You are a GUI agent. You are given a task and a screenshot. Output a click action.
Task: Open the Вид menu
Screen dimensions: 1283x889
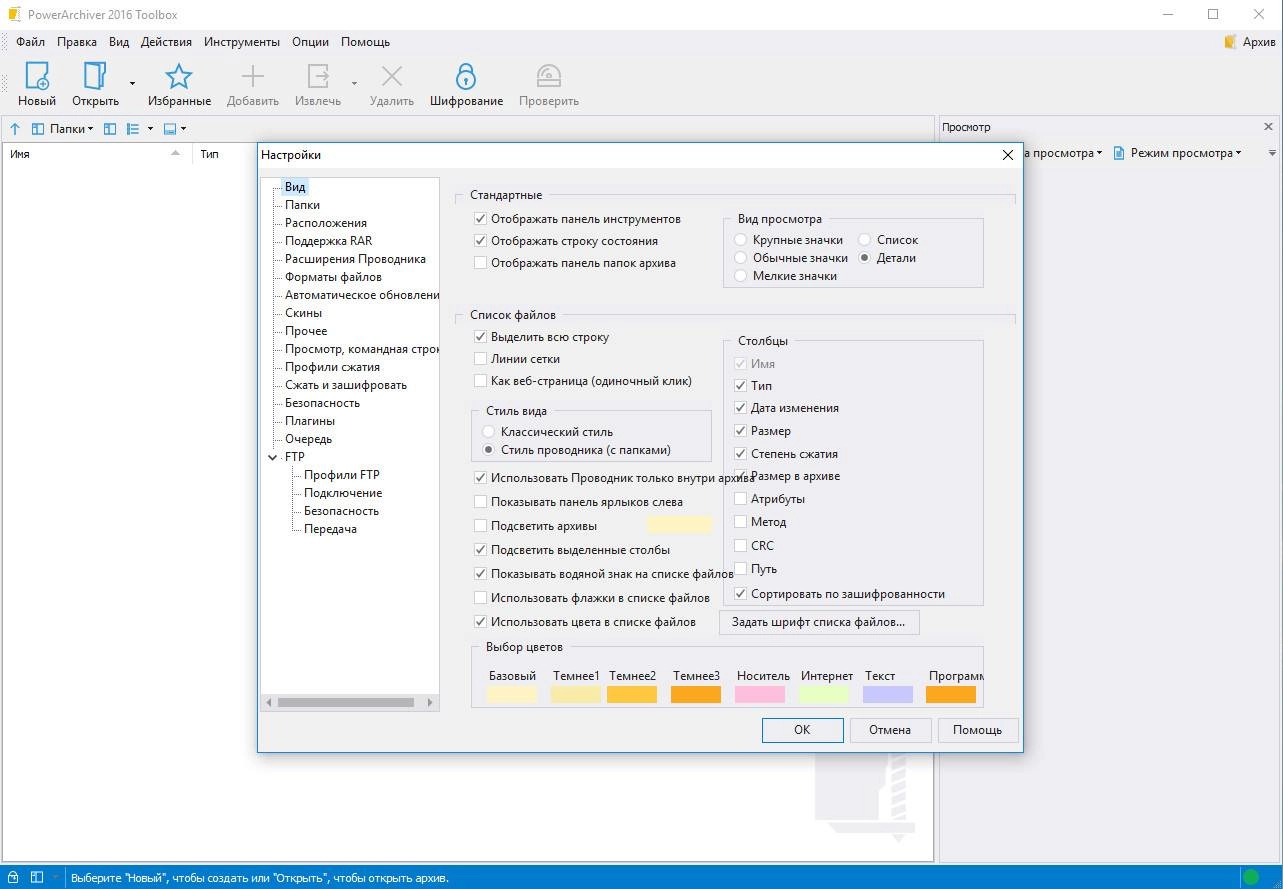[x=119, y=42]
